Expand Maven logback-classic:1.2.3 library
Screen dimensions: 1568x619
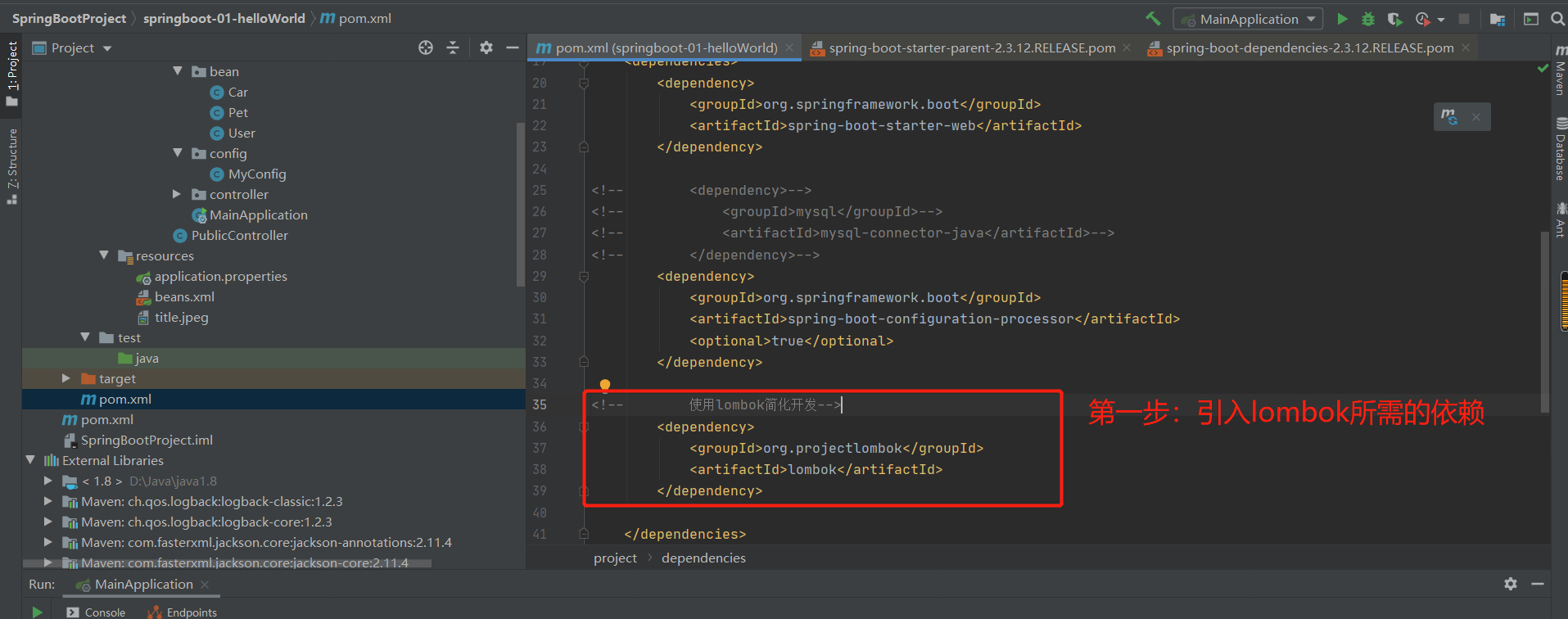click(x=48, y=501)
